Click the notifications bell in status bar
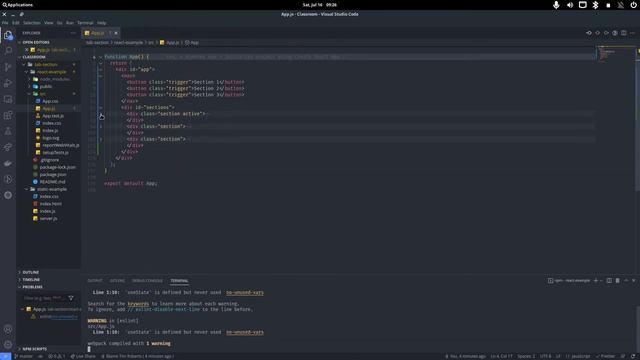 point(633,356)
